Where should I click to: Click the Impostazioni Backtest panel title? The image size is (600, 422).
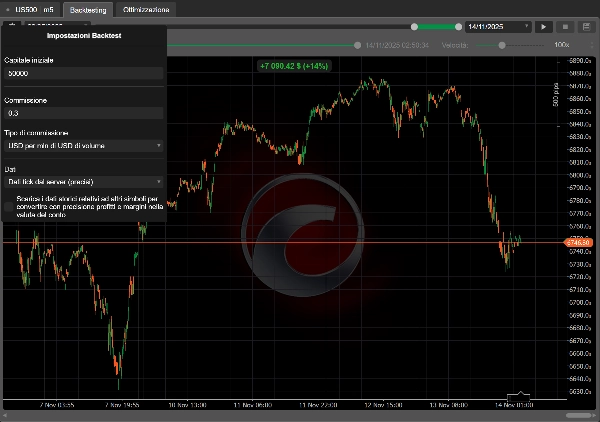(84, 36)
